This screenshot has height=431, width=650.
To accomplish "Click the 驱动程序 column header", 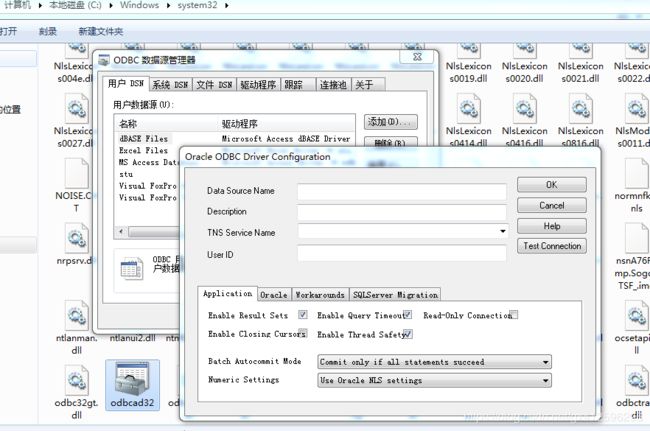I will pos(287,123).
